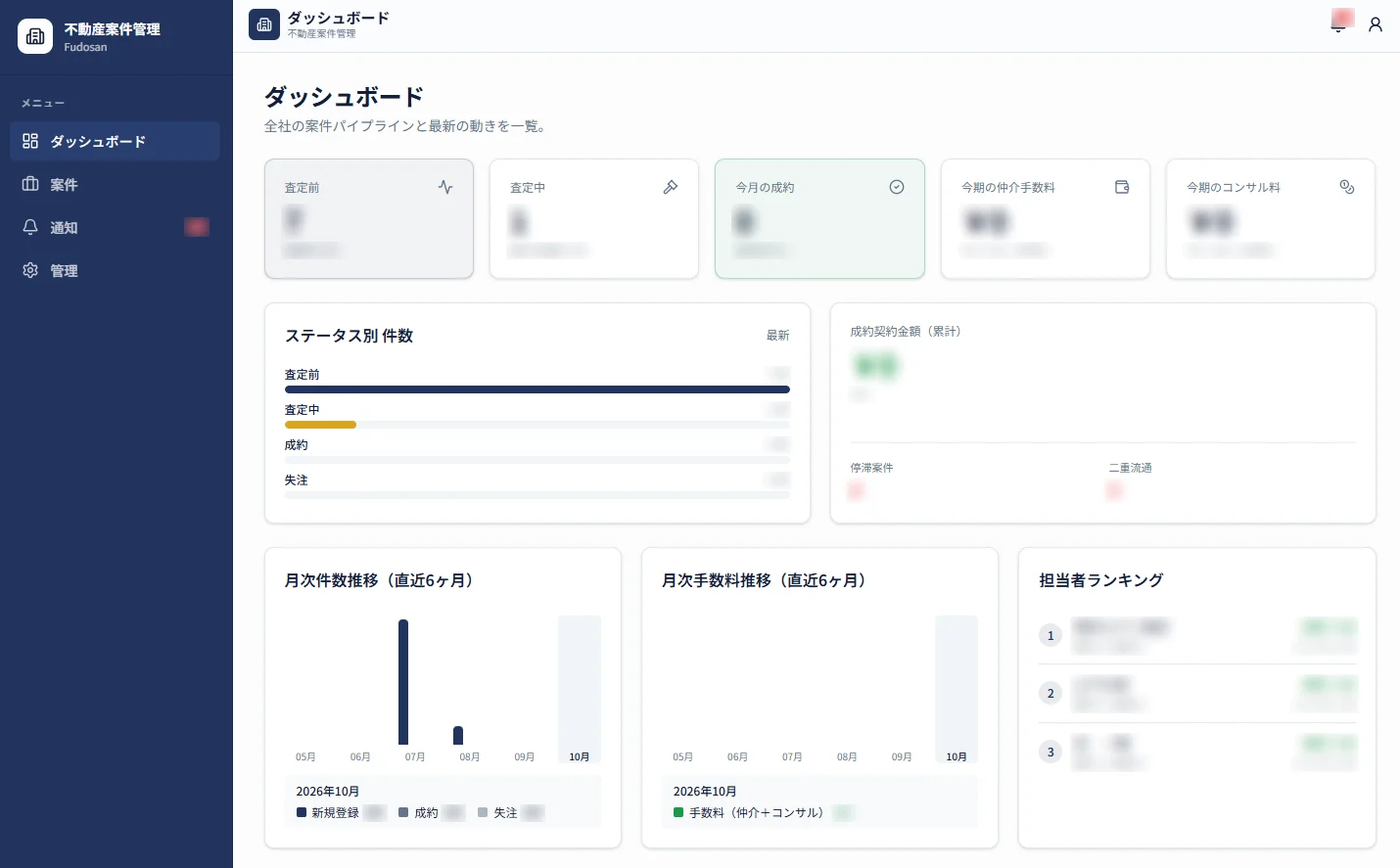Click rank 2 badge in 担当者ランキング

[1050, 693]
